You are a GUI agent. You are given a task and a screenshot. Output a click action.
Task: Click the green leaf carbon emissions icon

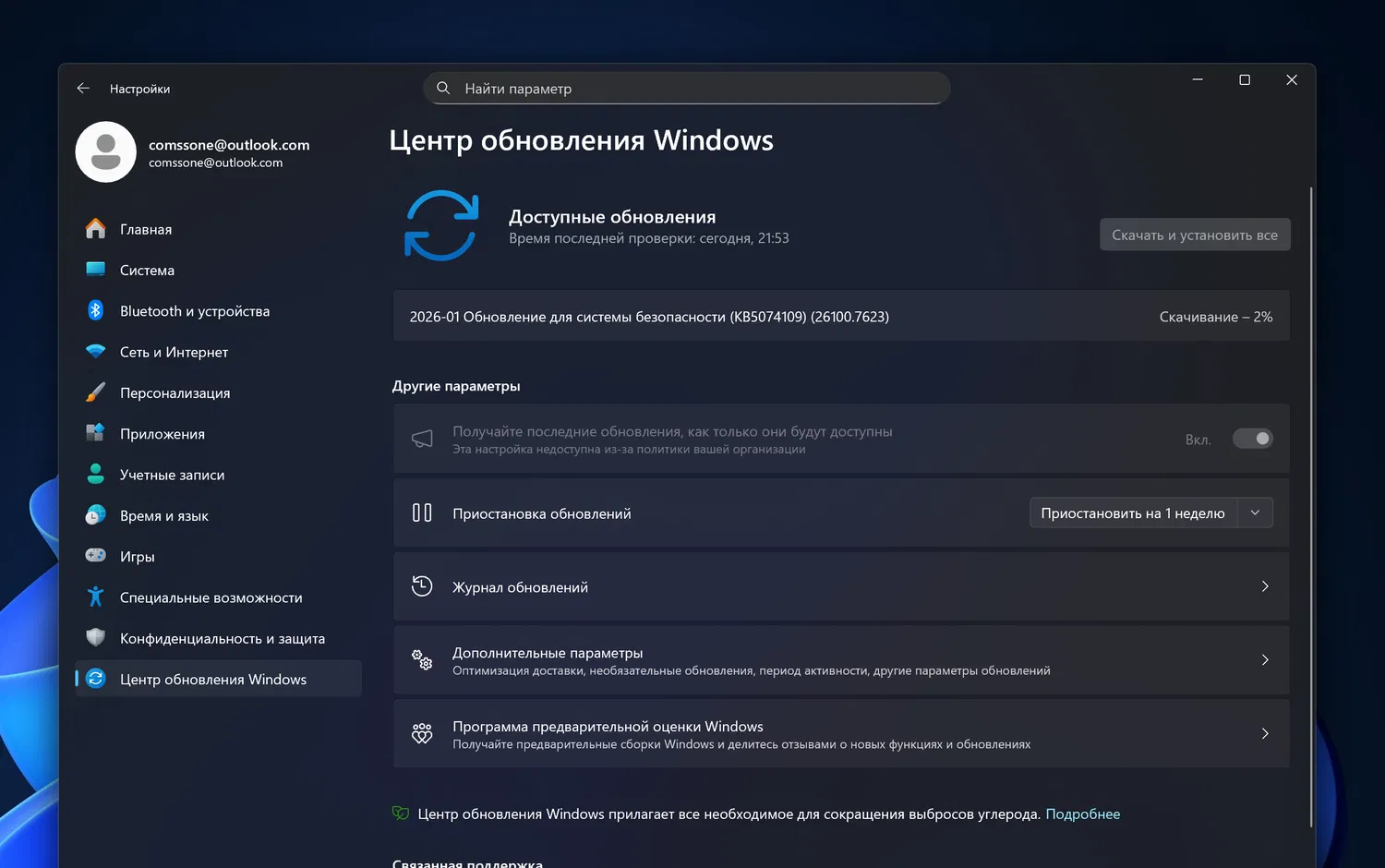401,814
